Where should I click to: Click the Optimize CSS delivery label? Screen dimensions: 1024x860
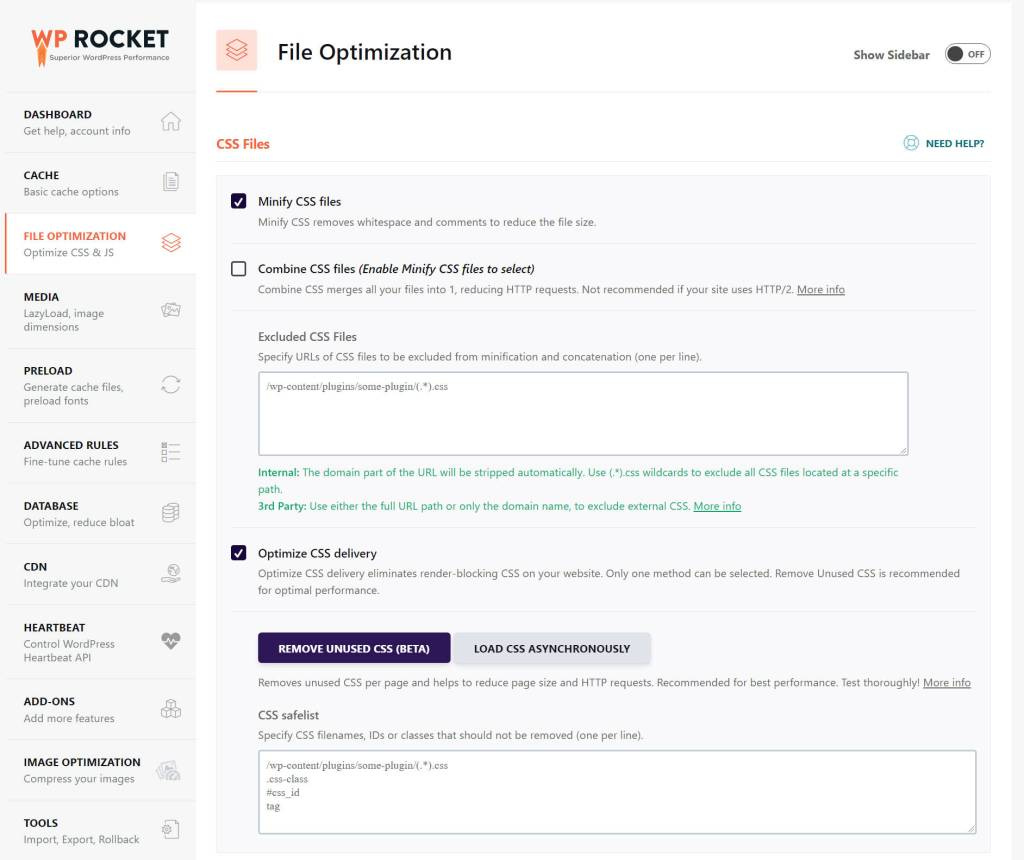pos(317,553)
